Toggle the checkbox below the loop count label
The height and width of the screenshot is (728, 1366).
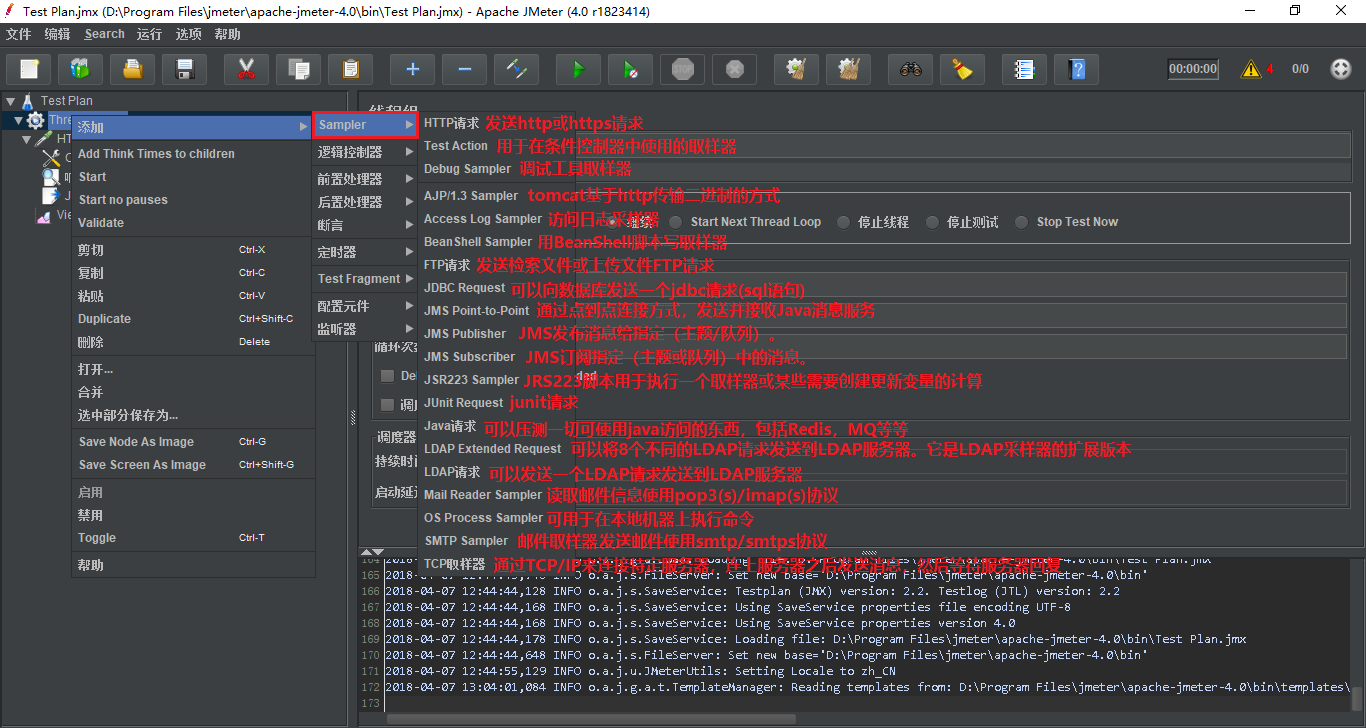pyautogui.click(x=387, y=376)
